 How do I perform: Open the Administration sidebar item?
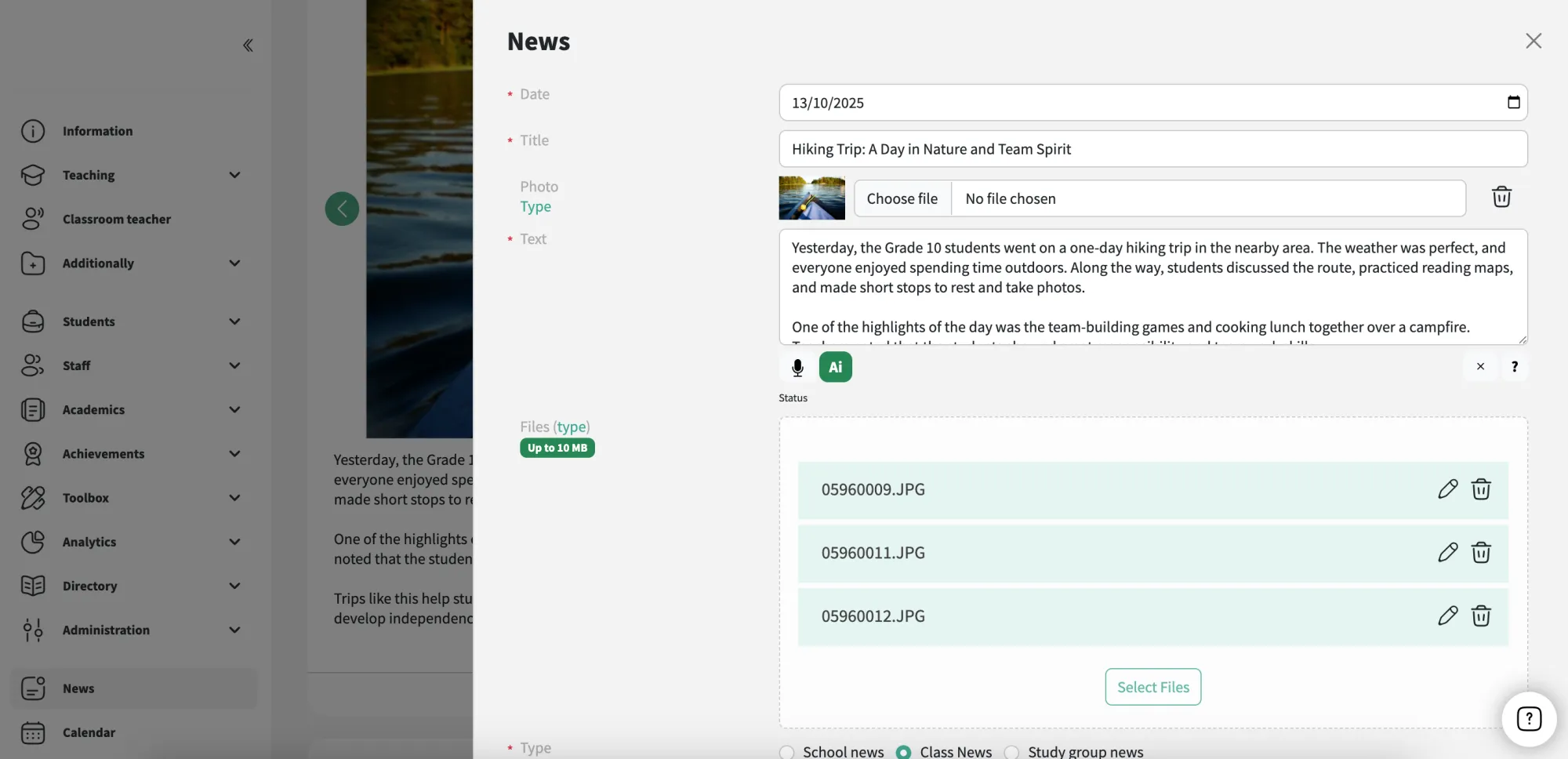click(x=132, y=630)
